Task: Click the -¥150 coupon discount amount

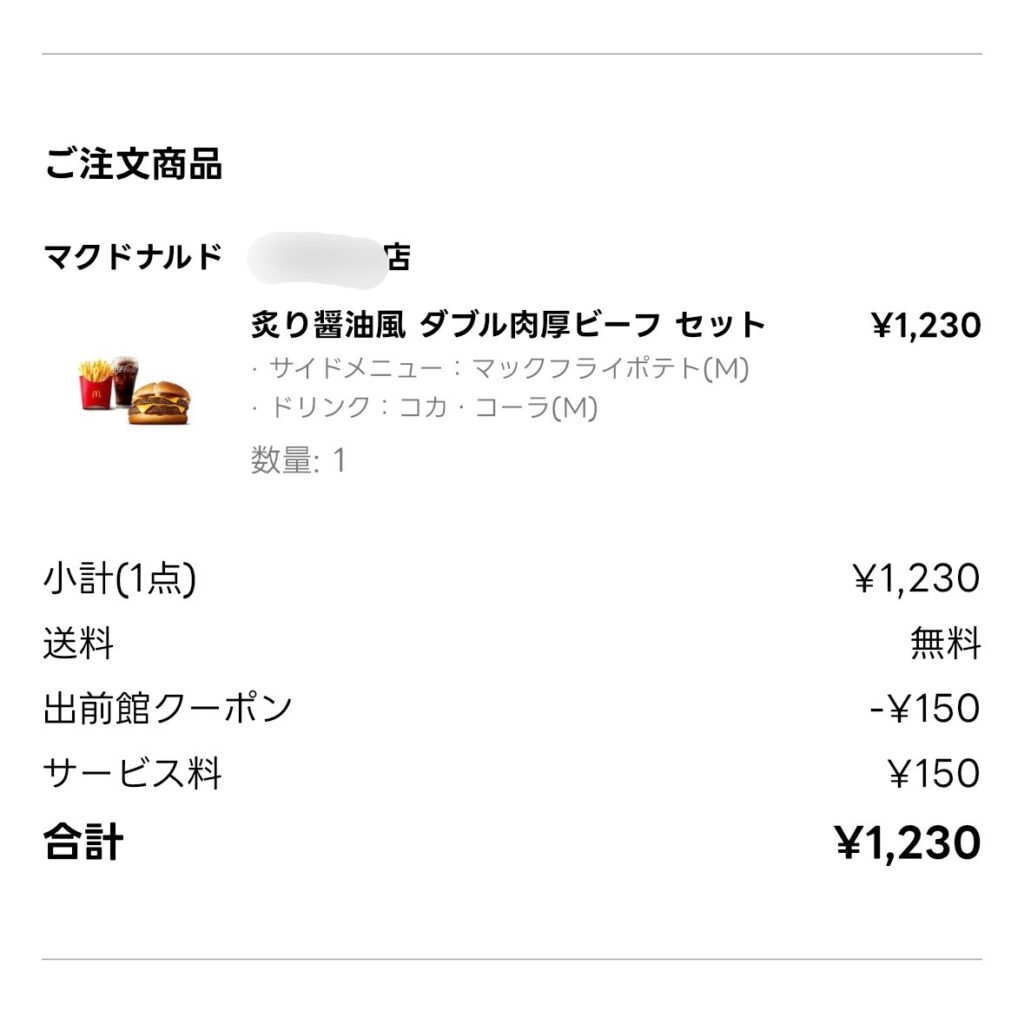Action: tap(924, 708)
